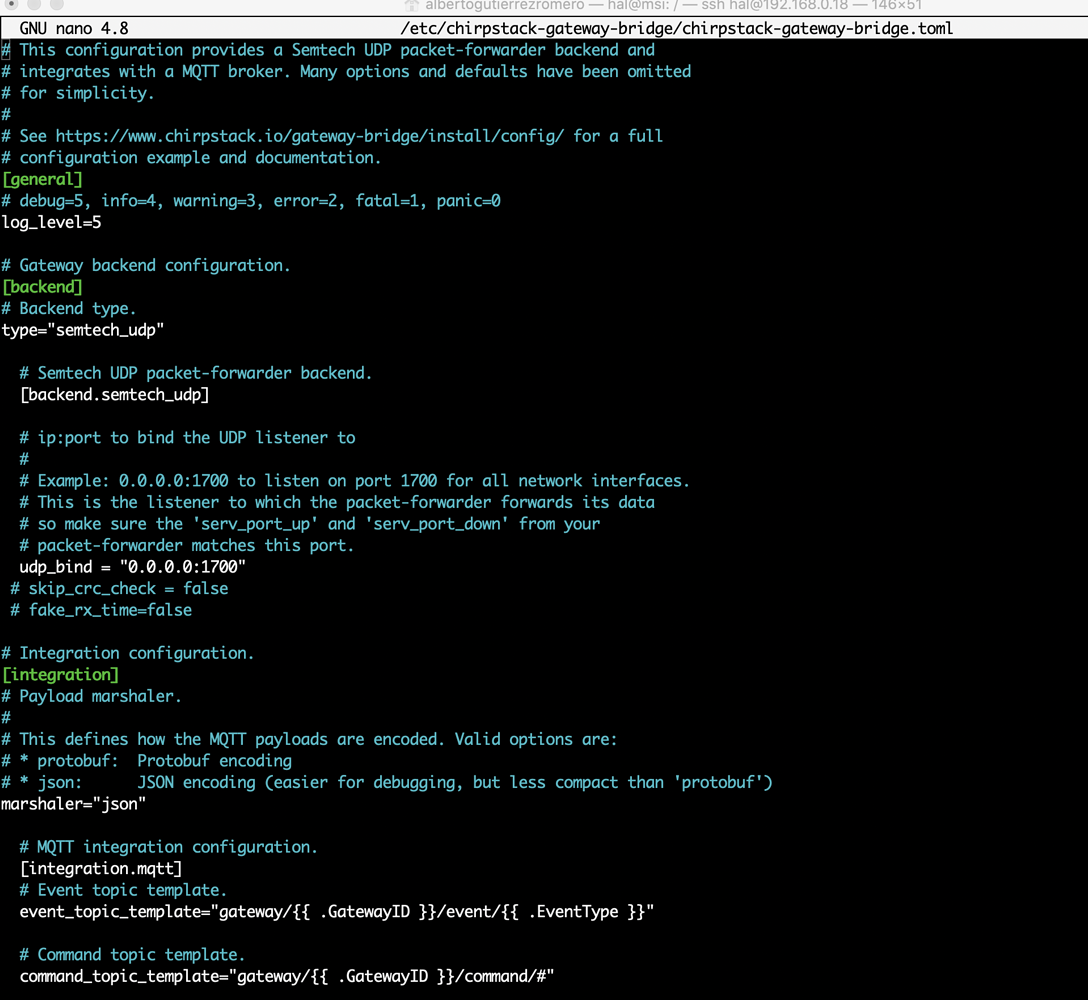Click the network icon in the title bar
1088x1000 pixels.
[x=413, y=7]
